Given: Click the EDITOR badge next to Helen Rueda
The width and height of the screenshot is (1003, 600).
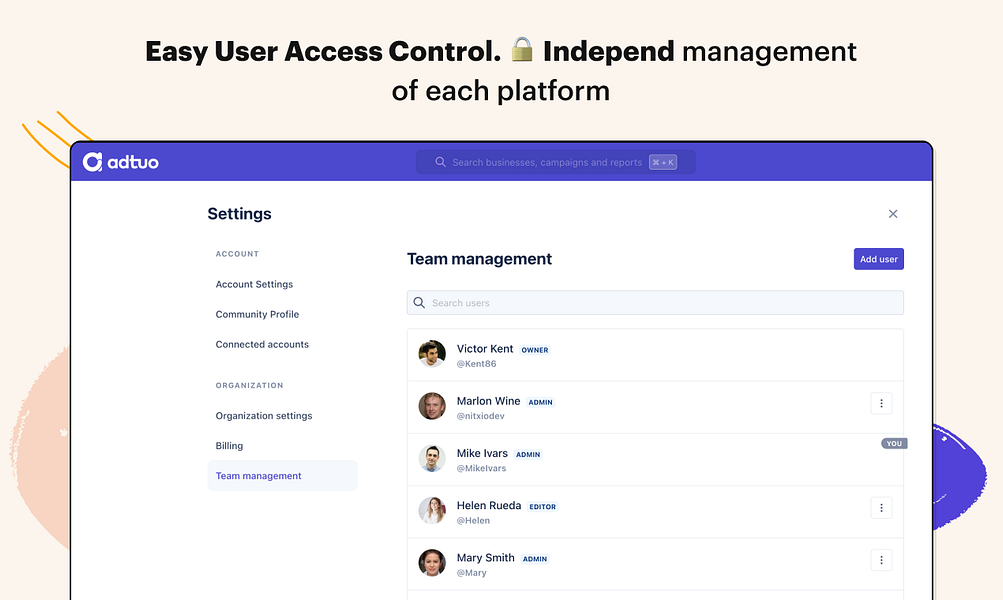Looking at the screenshot, I should 542,507.
